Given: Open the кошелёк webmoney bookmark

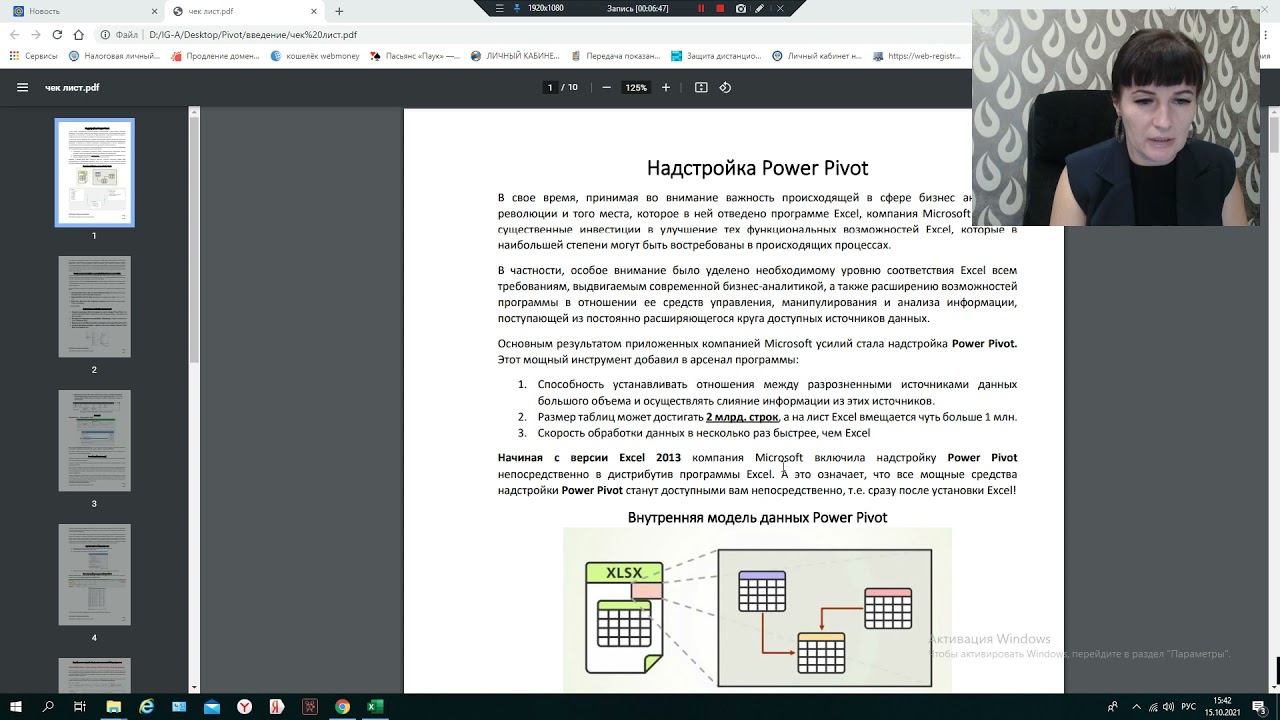Looking at the screenshot, I should [315, 56].
